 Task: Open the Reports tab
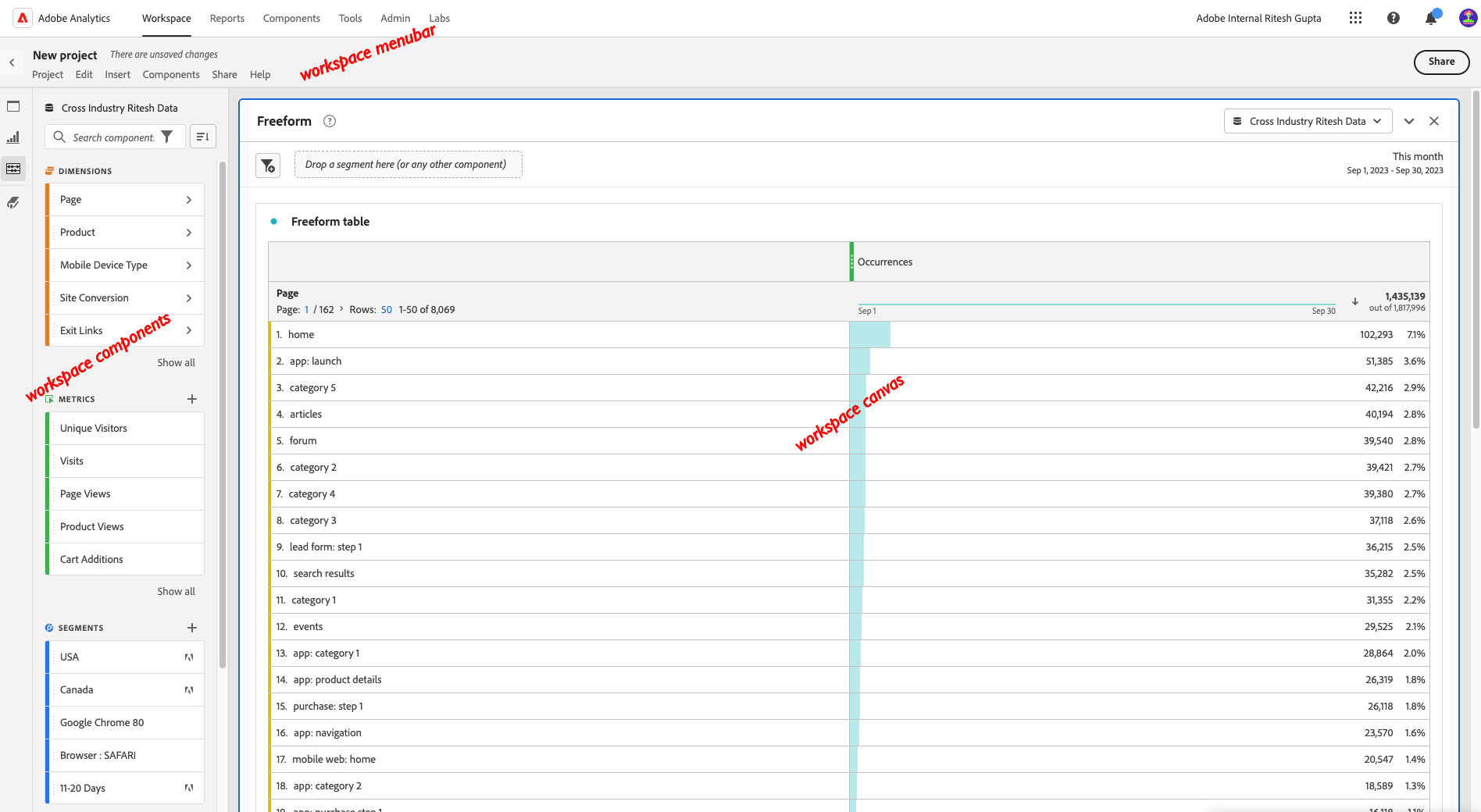point(227,18)
